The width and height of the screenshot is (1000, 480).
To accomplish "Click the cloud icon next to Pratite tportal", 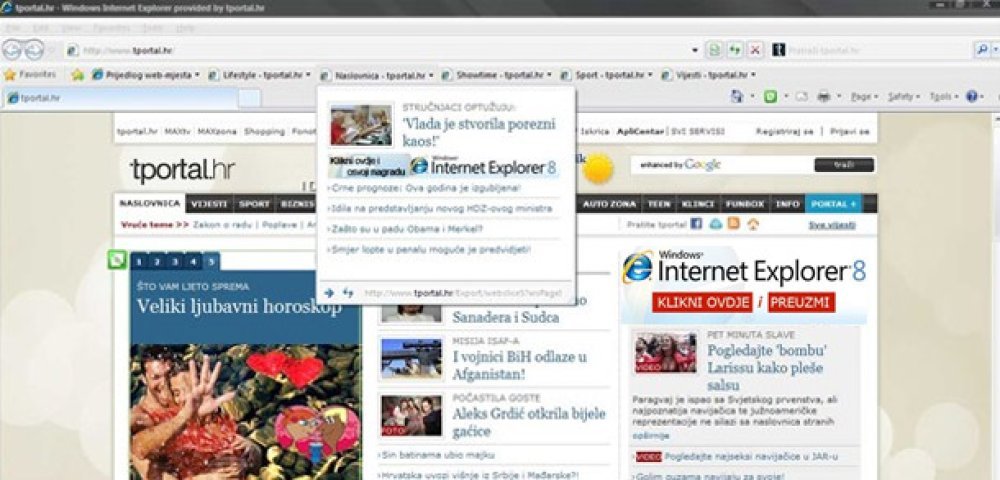I will (x=716, y=224).
